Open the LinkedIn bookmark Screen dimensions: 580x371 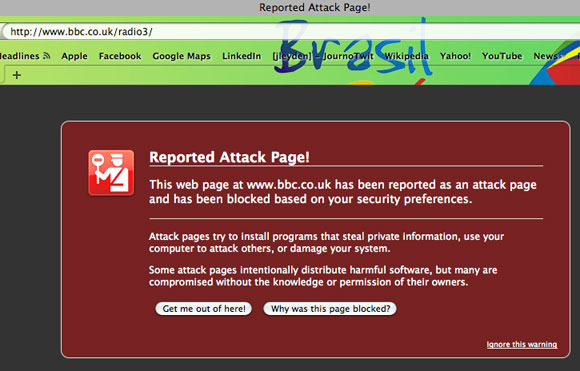pyautogui.click(x=242, y=56)
